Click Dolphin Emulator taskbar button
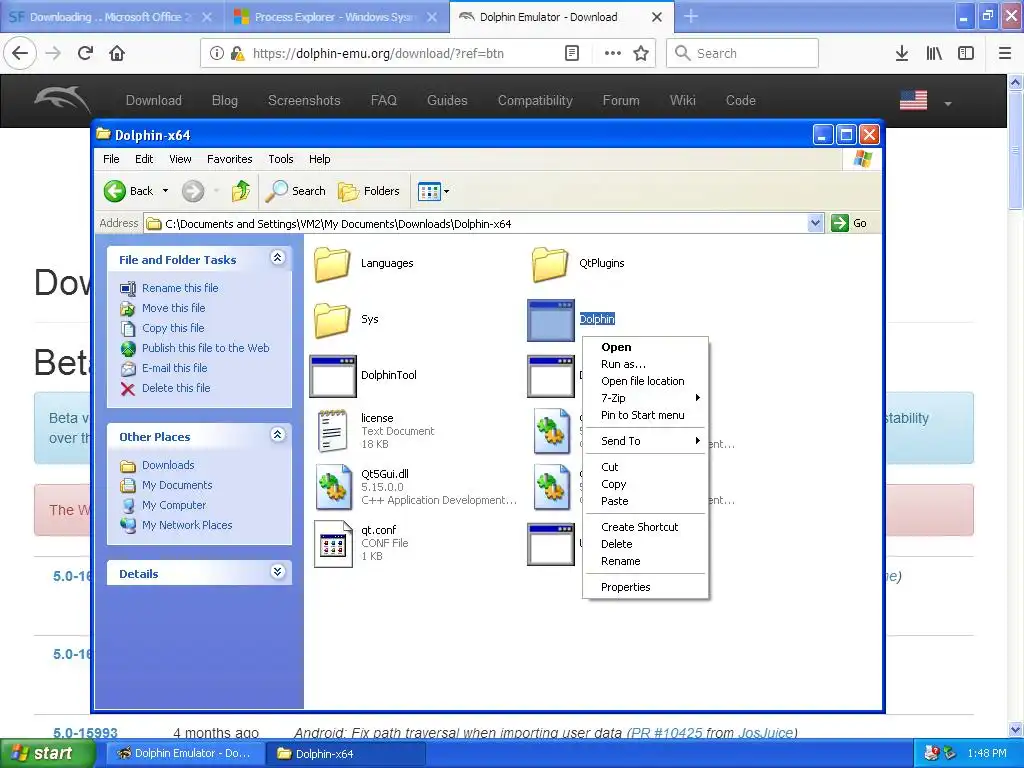Screen dimensions: 1024x768 pos(186,754)
